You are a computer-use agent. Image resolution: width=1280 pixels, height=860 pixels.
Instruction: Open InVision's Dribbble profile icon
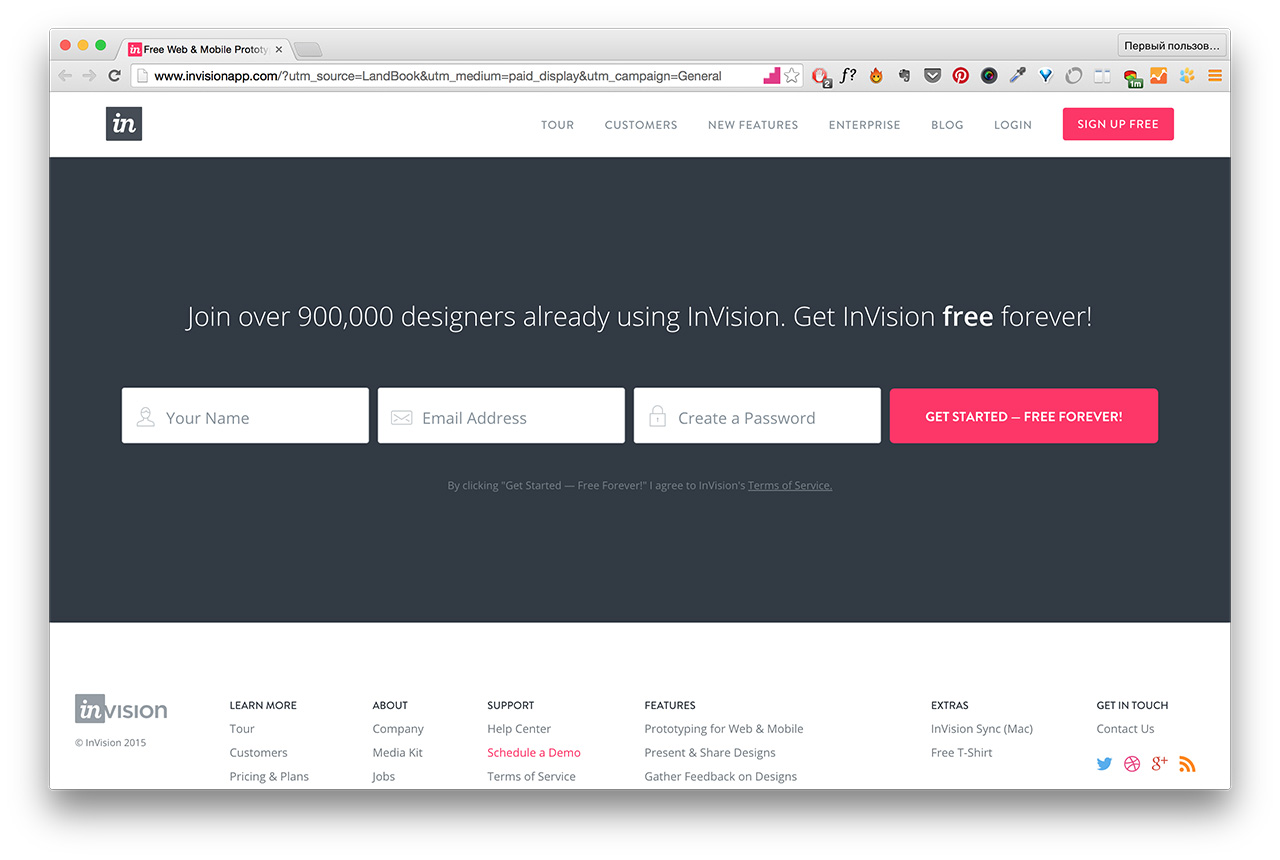[1132, 764]
